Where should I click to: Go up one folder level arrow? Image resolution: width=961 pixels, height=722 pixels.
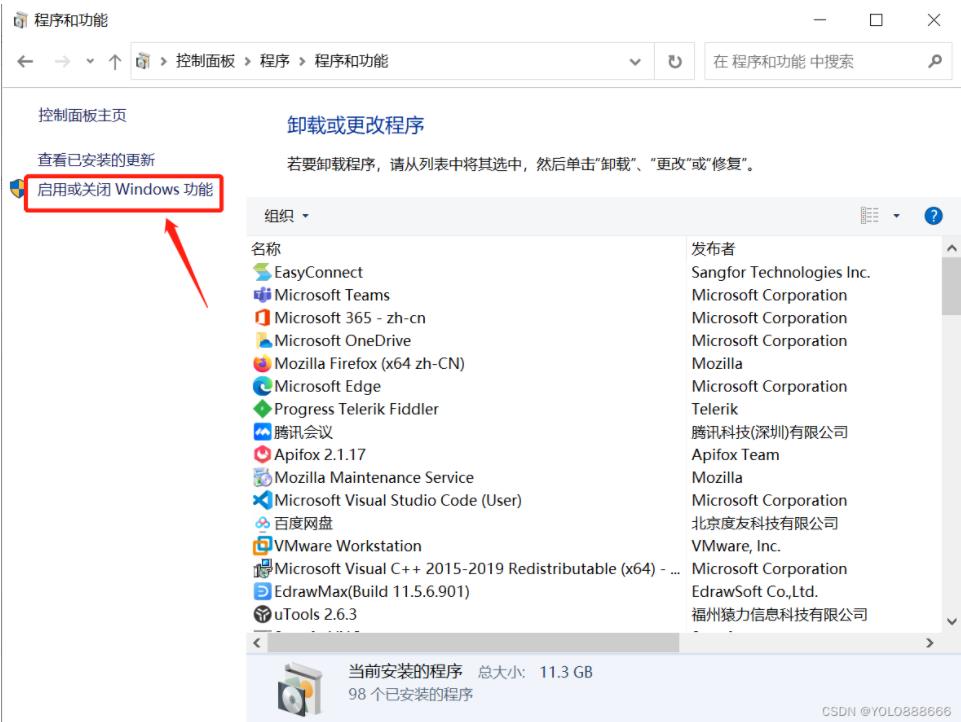click(115, 61)
